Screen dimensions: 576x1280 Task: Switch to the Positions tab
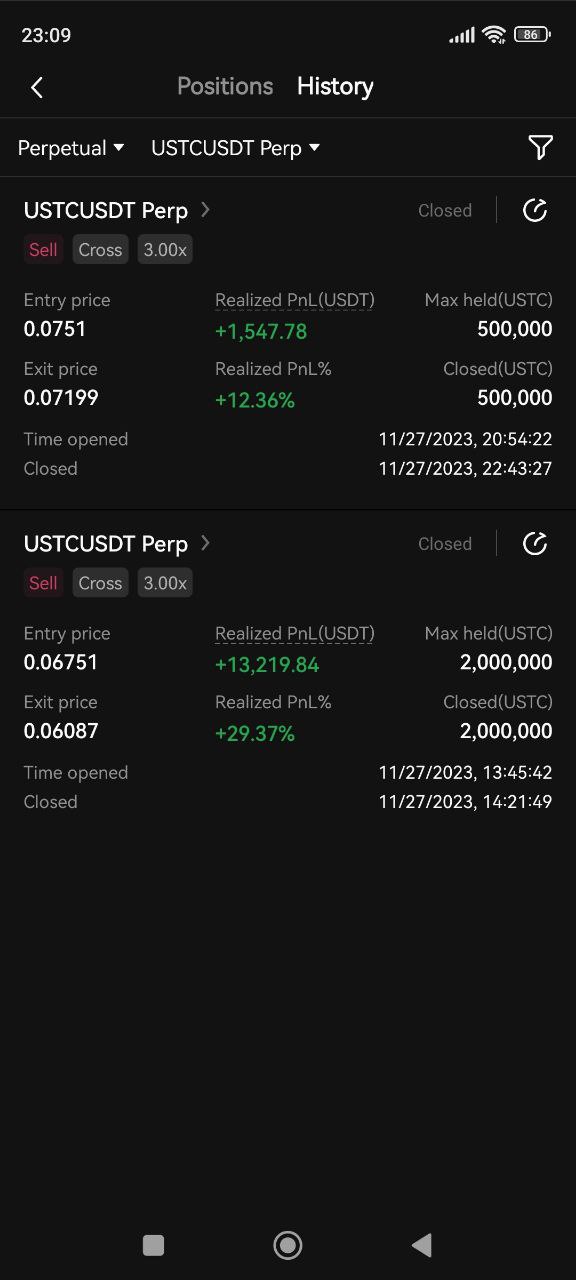click(225, 86)
